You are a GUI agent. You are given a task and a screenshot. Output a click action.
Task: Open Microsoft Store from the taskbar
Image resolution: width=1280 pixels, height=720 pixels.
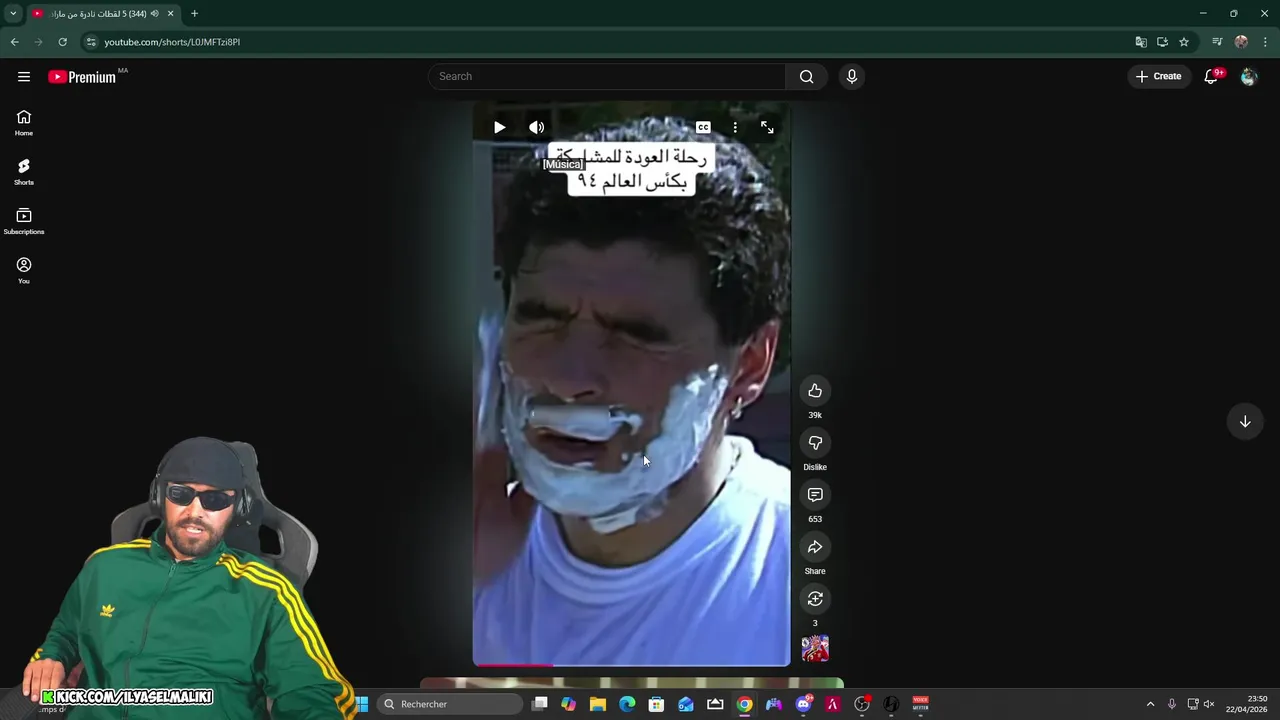[x=657, y=704]
